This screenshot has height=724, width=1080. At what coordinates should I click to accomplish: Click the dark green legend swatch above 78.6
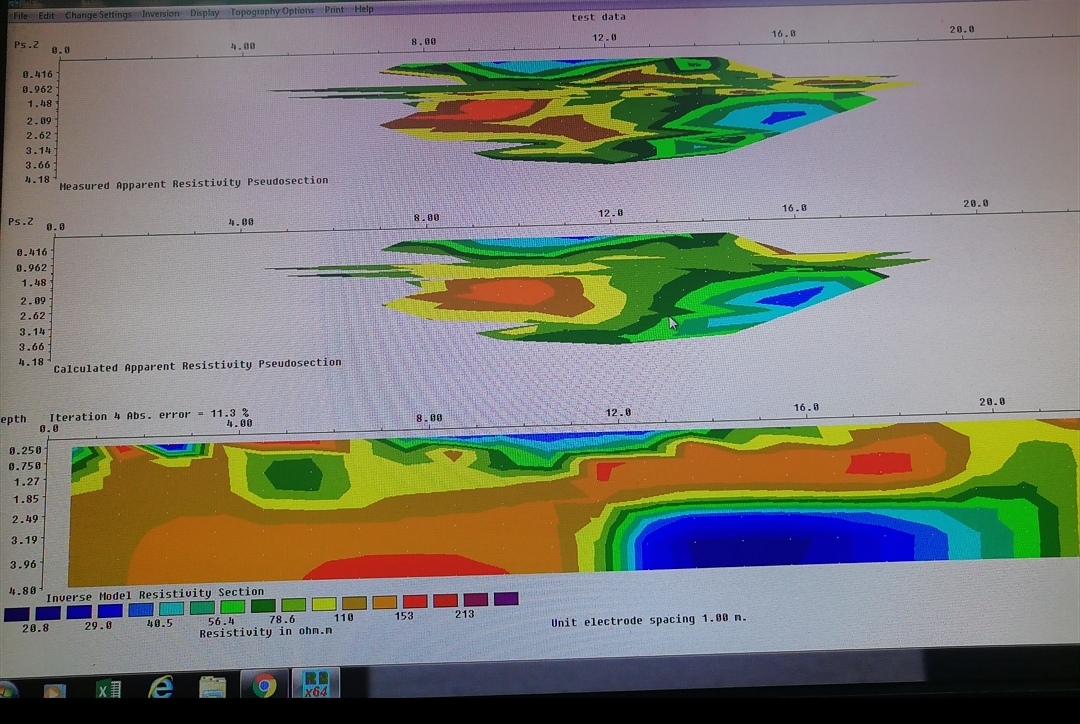pos(263,606)
